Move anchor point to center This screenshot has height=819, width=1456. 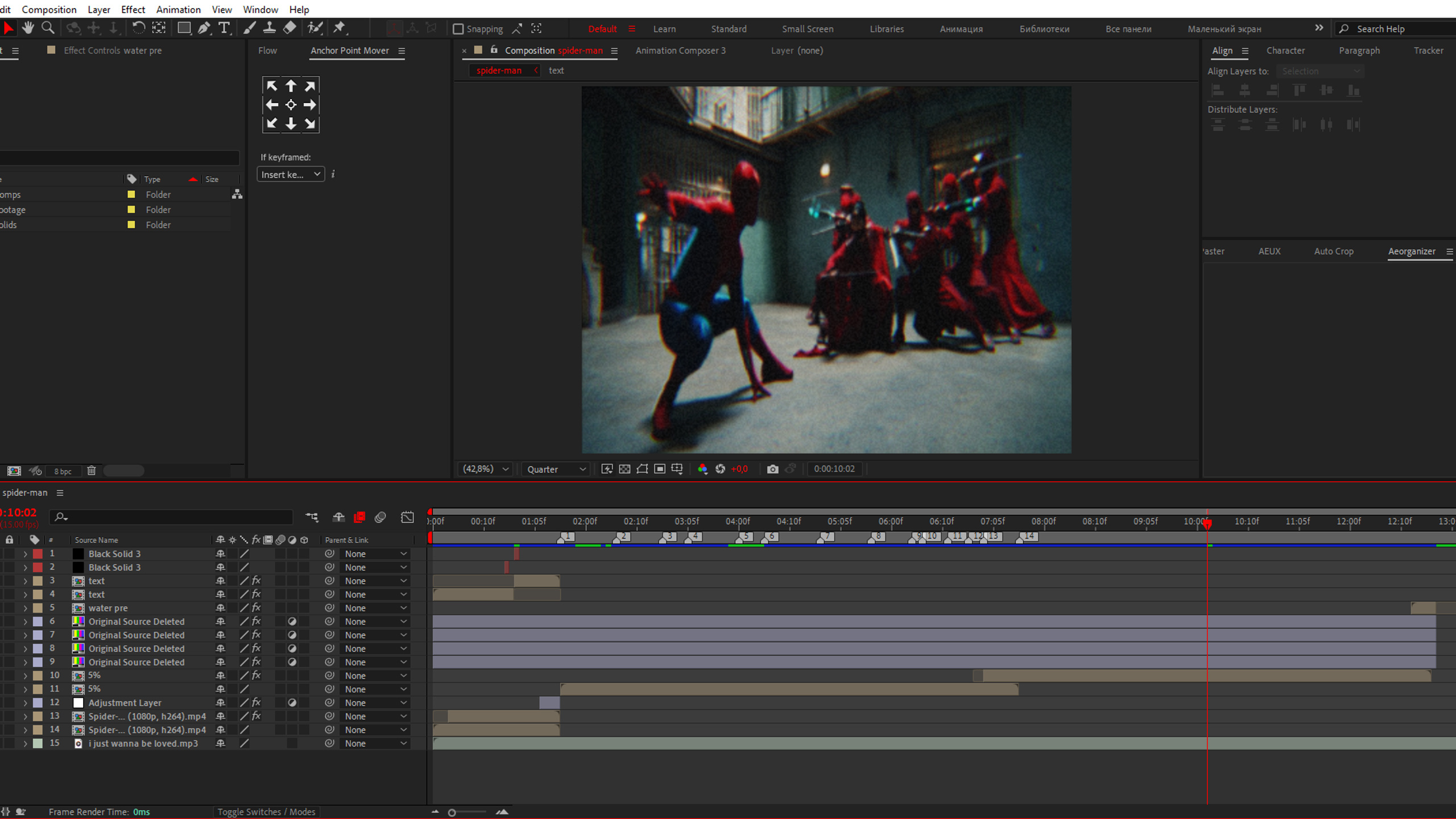click(291, 105)
